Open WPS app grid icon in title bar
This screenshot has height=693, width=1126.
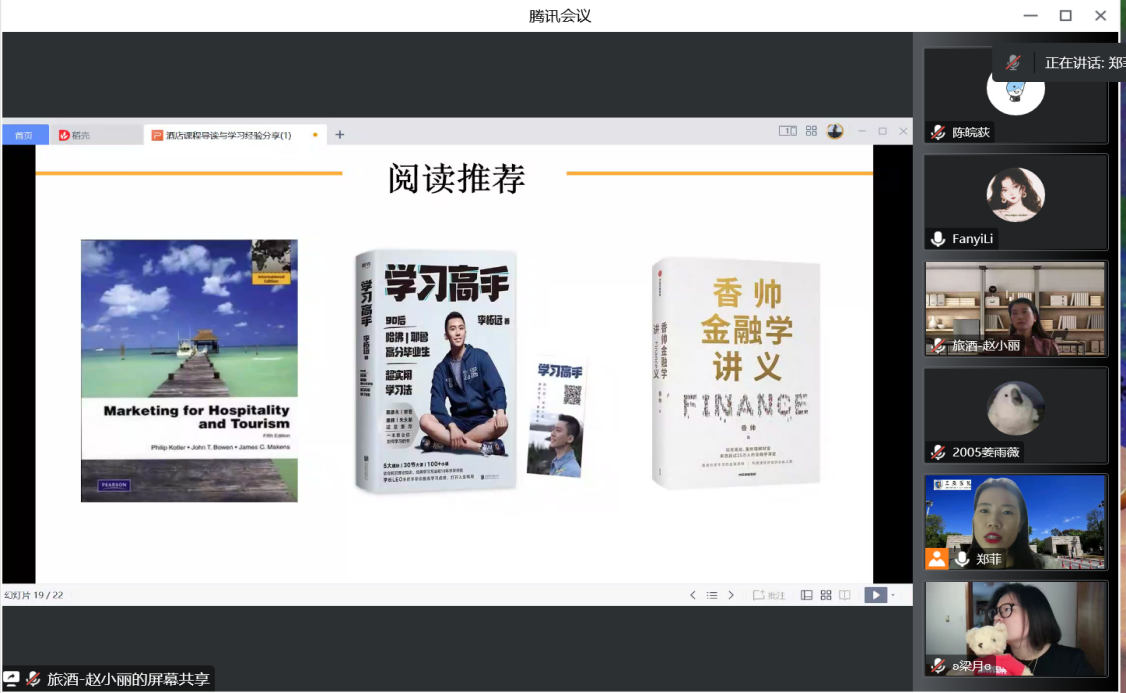[811, 131]
